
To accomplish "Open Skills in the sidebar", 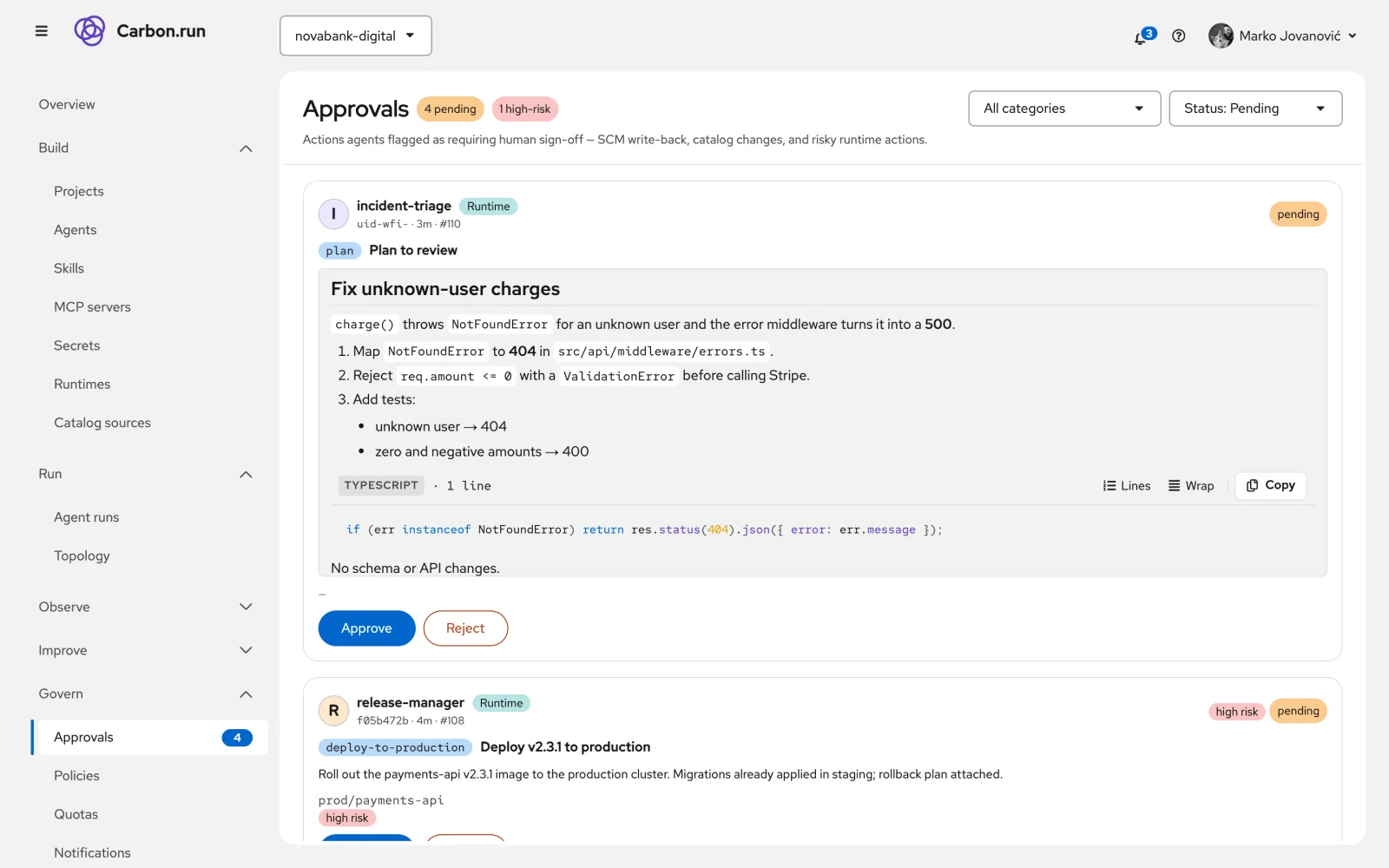I will (69, 268).
